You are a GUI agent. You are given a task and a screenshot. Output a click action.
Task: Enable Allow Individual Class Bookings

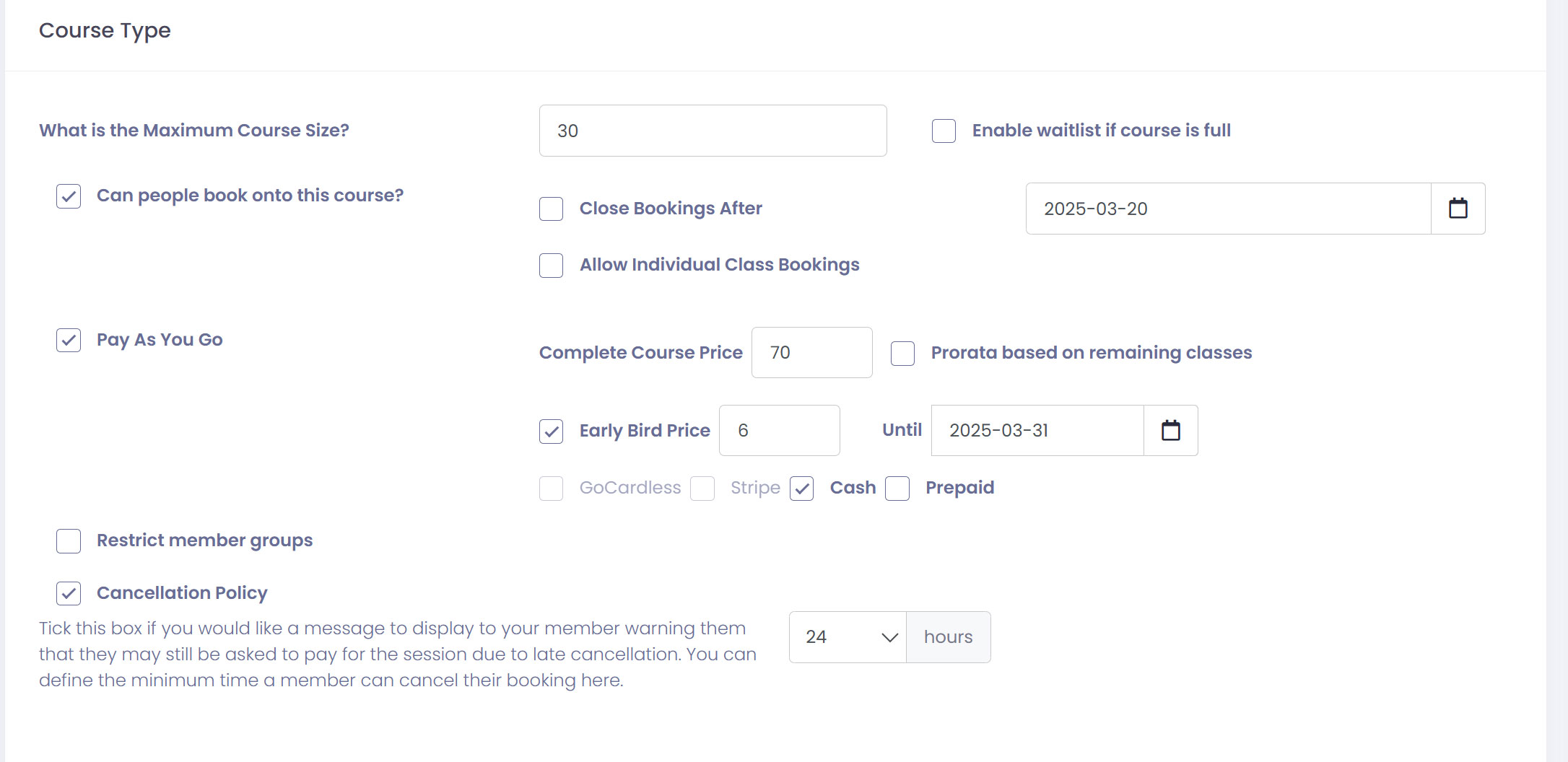(551, 266)
